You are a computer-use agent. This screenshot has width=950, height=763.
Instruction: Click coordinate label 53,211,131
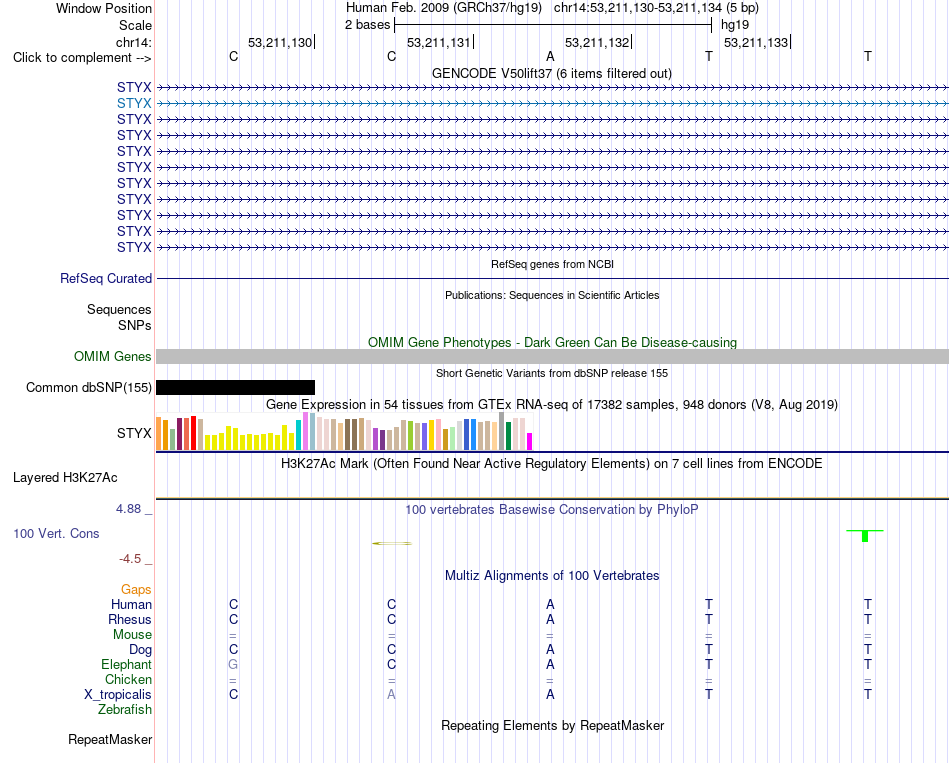point(439,42)
